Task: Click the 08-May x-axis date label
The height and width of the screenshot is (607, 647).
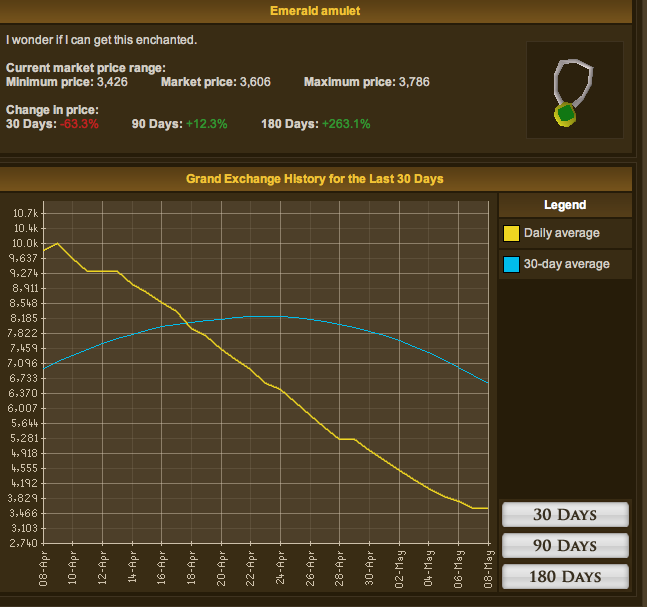Action: 488,569
